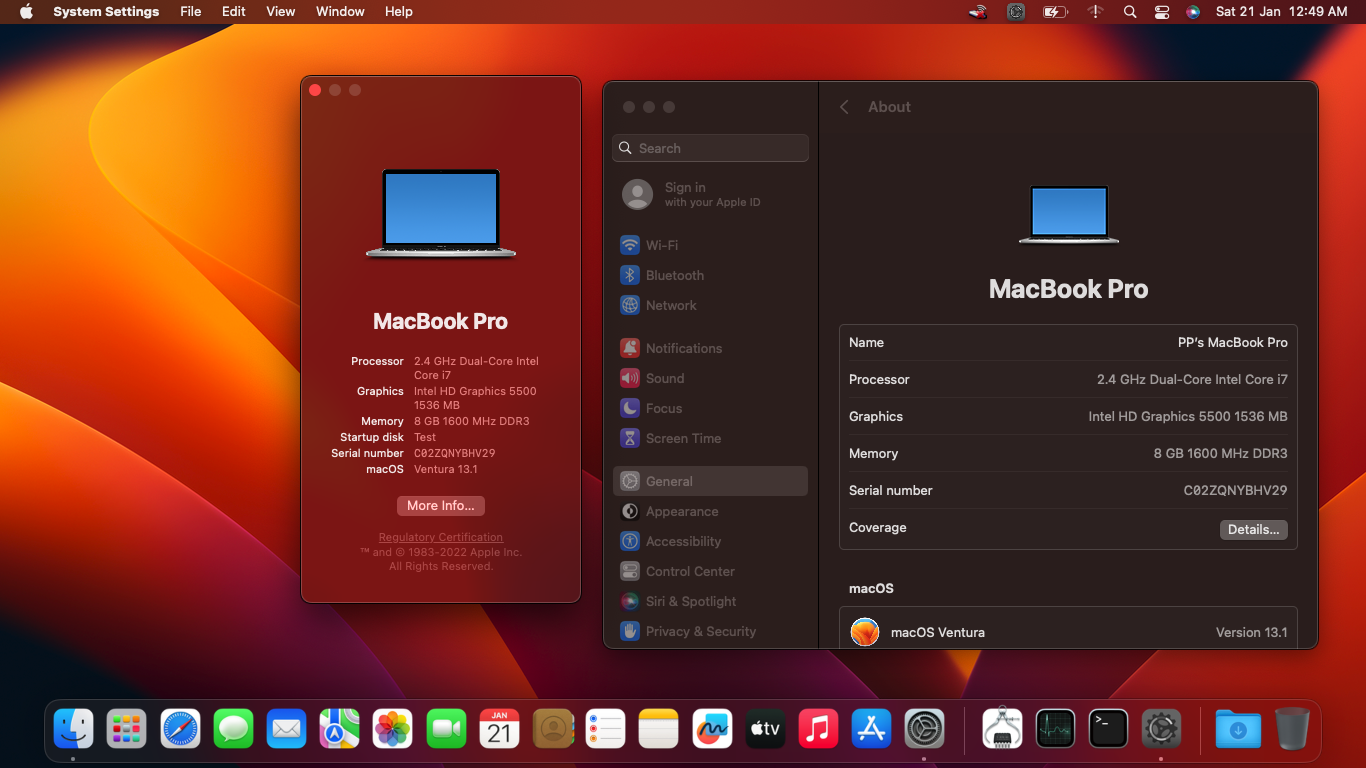
Task: Click Ventura 13.1 in small About window
Action: tap(446, 470)
